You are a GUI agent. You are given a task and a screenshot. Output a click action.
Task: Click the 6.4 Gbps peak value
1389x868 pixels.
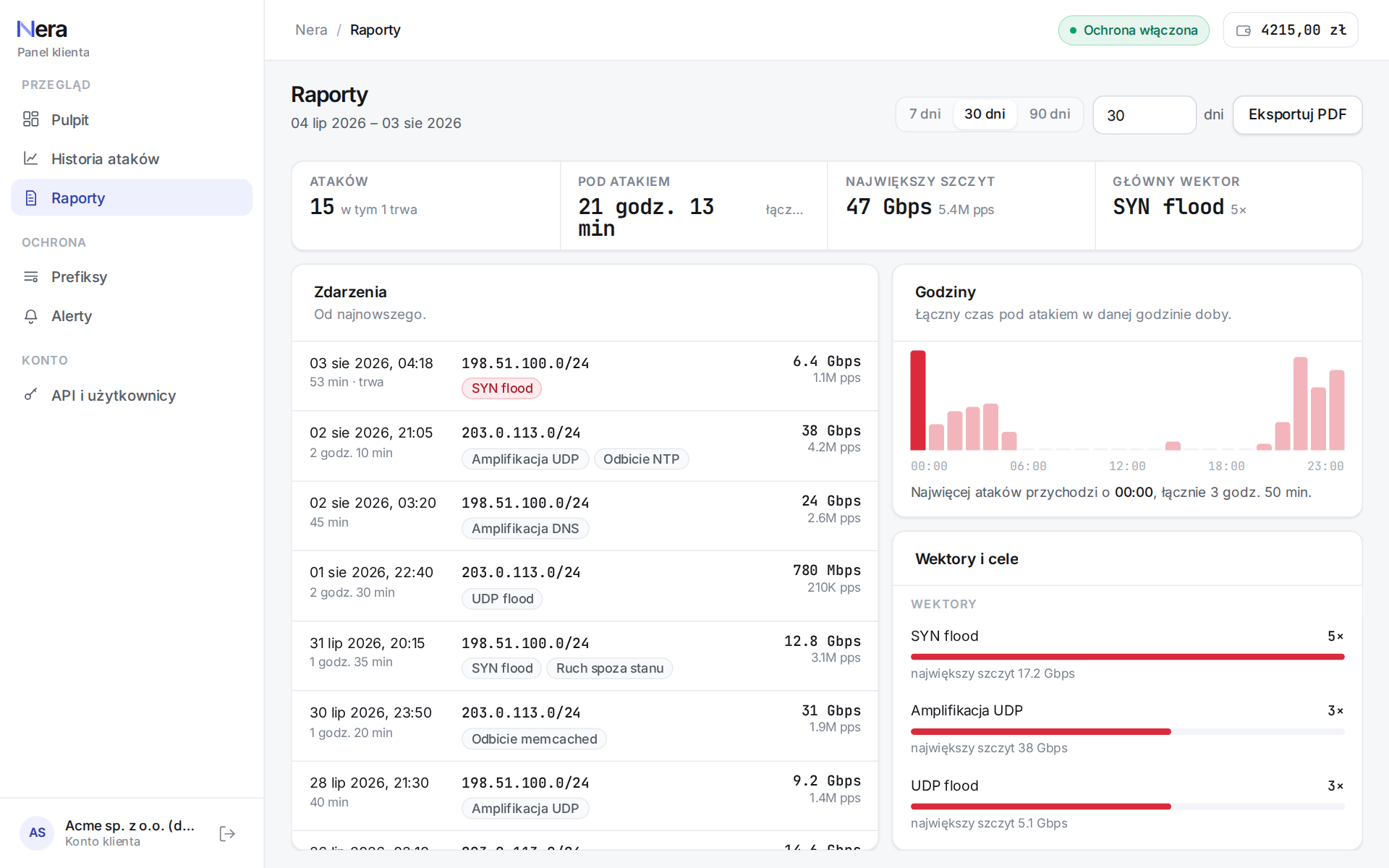827,362
